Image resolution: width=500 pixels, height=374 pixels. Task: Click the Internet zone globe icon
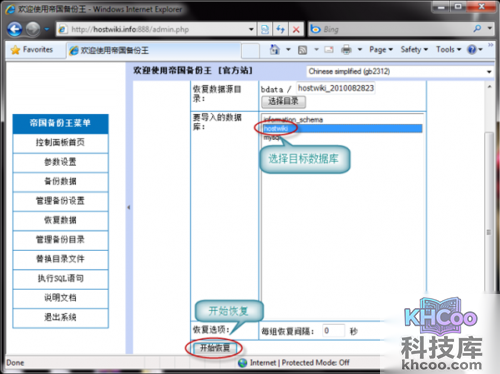point(243,363)
